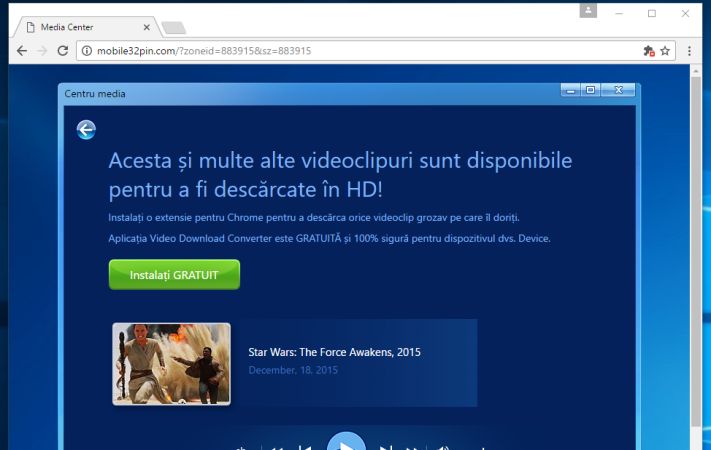This screenshot has width=711, height=450.
Task: Minimize the Chrome browser window
Action: tap(619, 14)
